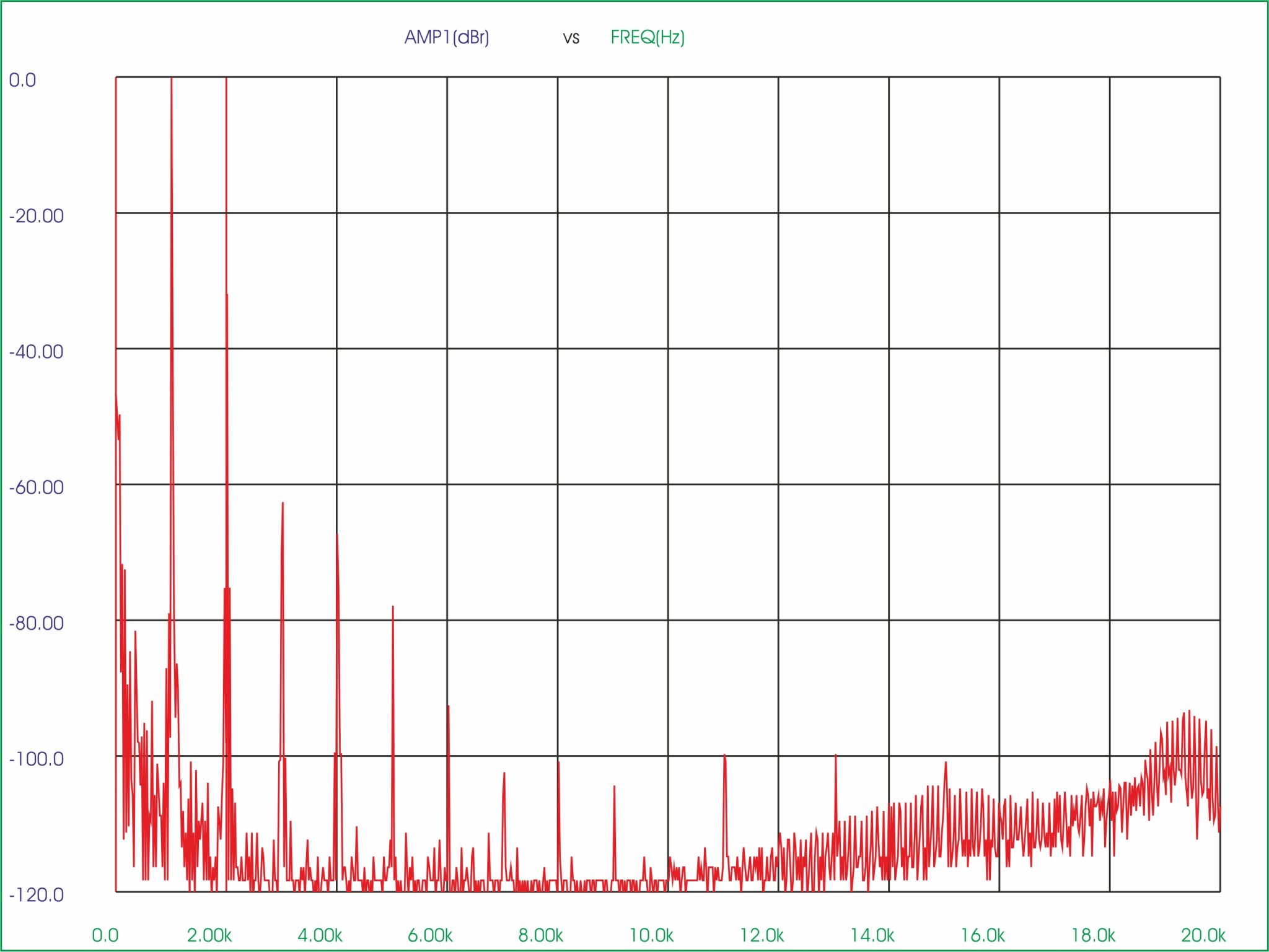Click the FREQ(Hz) axis title
This screenshot has width=1269, height=952.
(648, 38)
